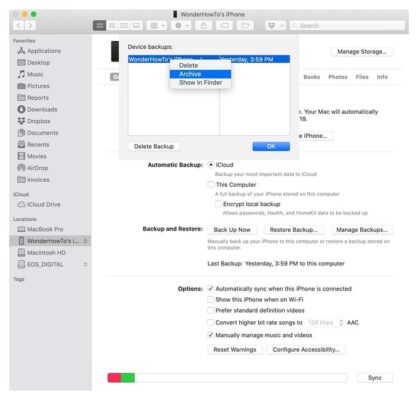Click the Back Up Now button
The image size is (418, 400).
click(x=232, y=230)
